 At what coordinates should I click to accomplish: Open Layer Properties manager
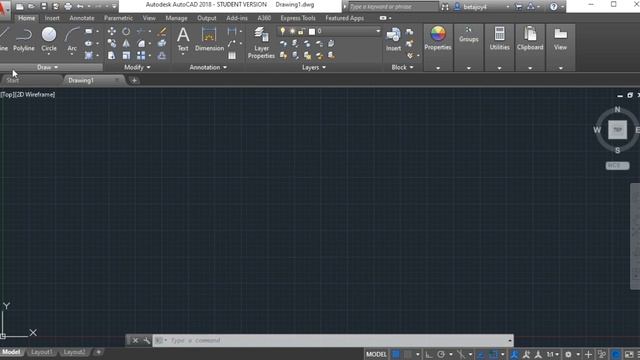click(261, 43)
